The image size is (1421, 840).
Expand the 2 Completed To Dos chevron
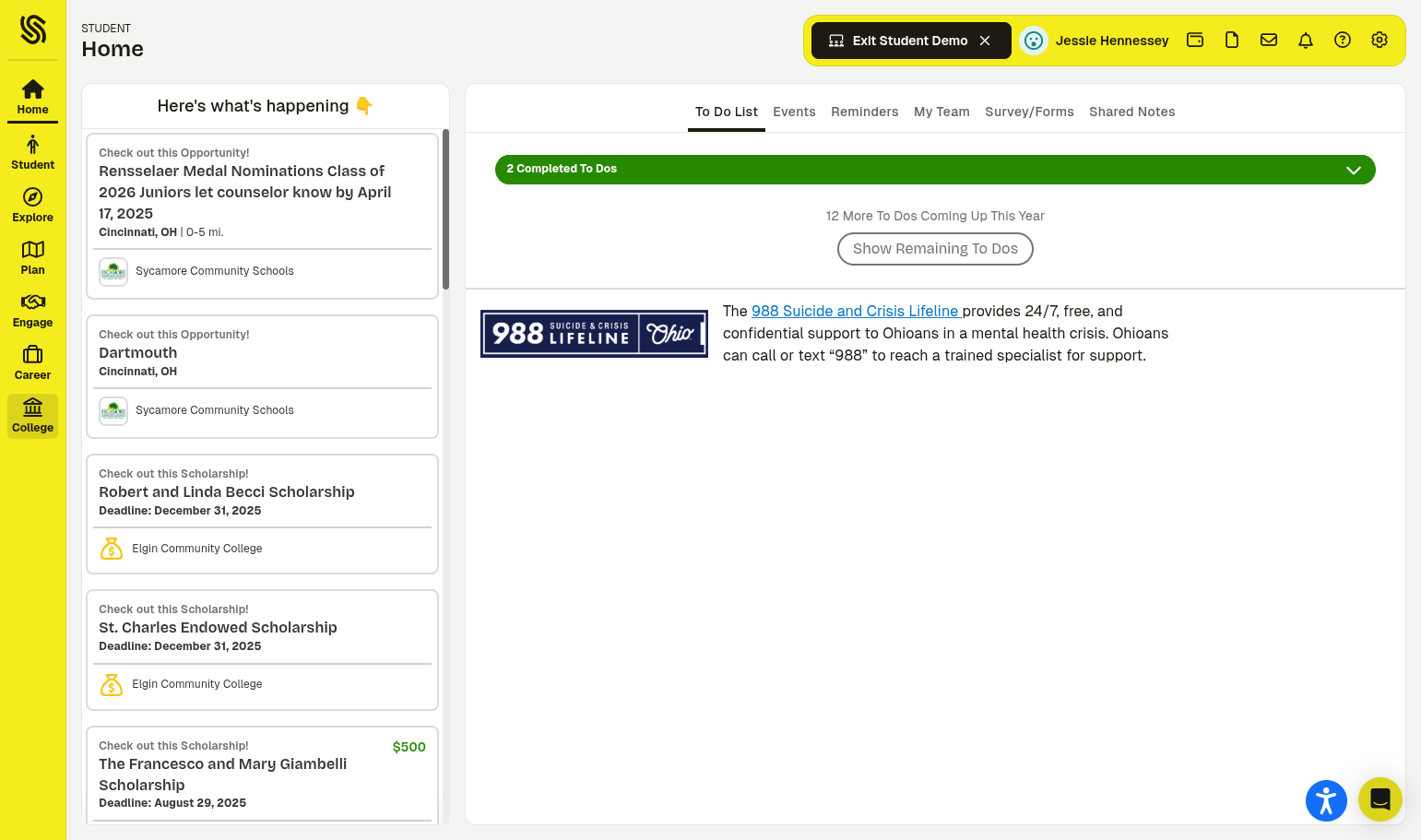(x=1354, y=170)
